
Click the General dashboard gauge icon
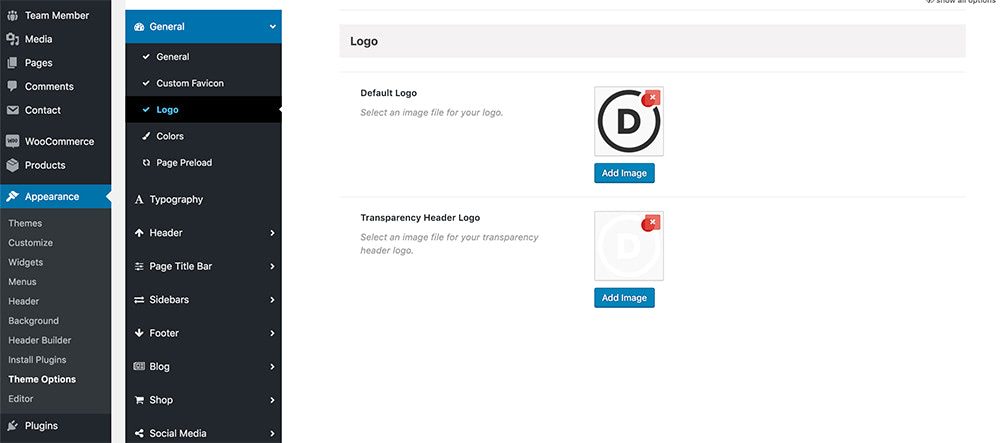pyautogui.click(x=139, y=27)
